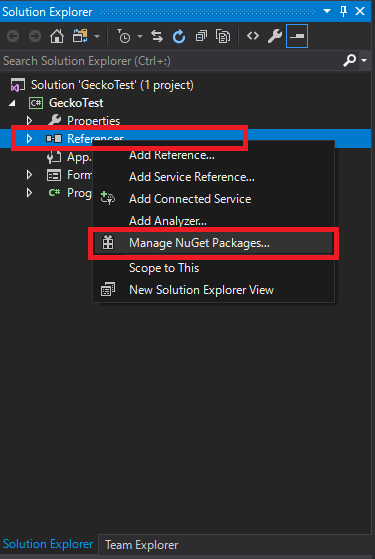Open search options dropdown arrow

click(x=364, y=61)
